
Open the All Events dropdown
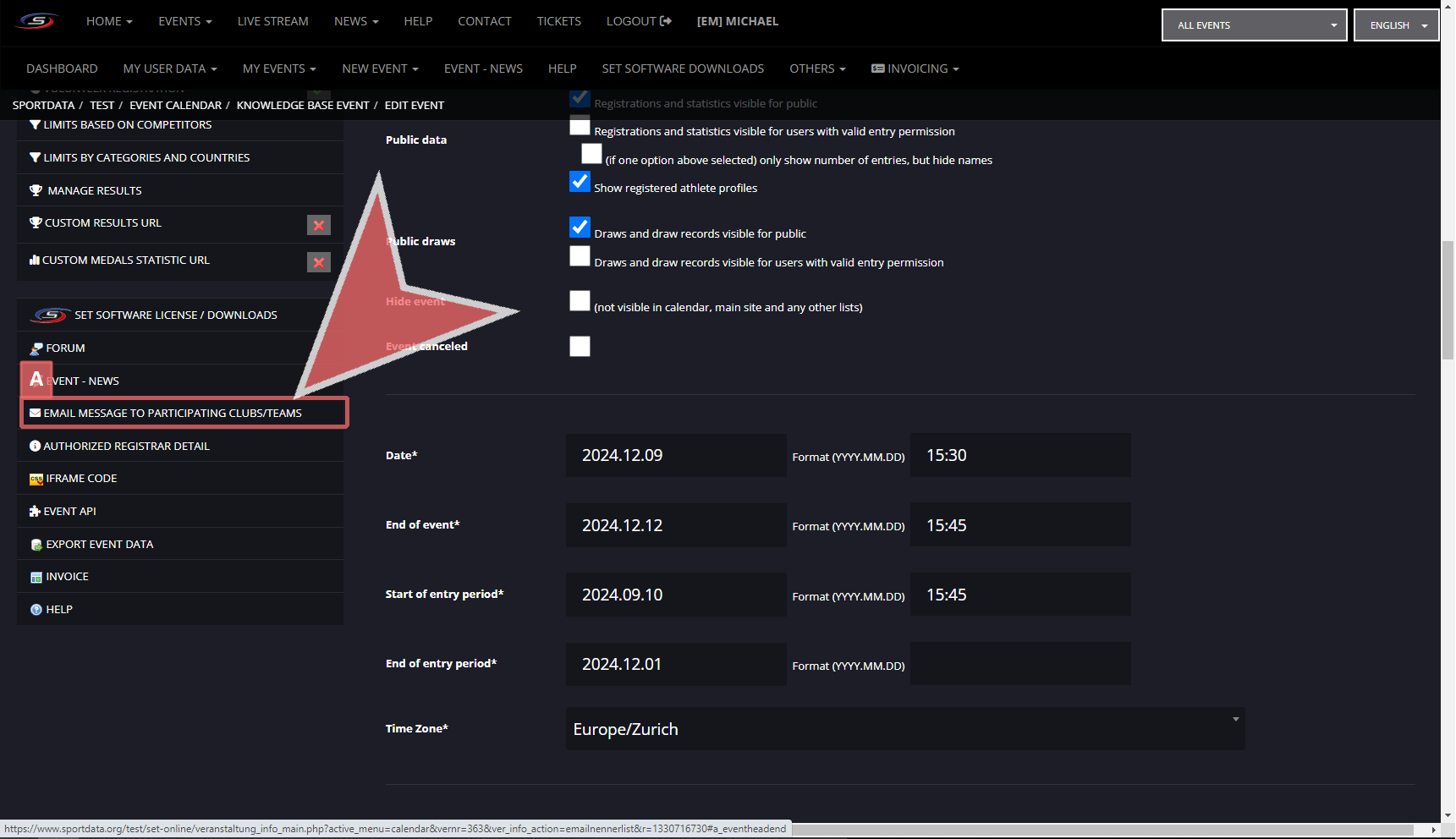point(1254,25)
